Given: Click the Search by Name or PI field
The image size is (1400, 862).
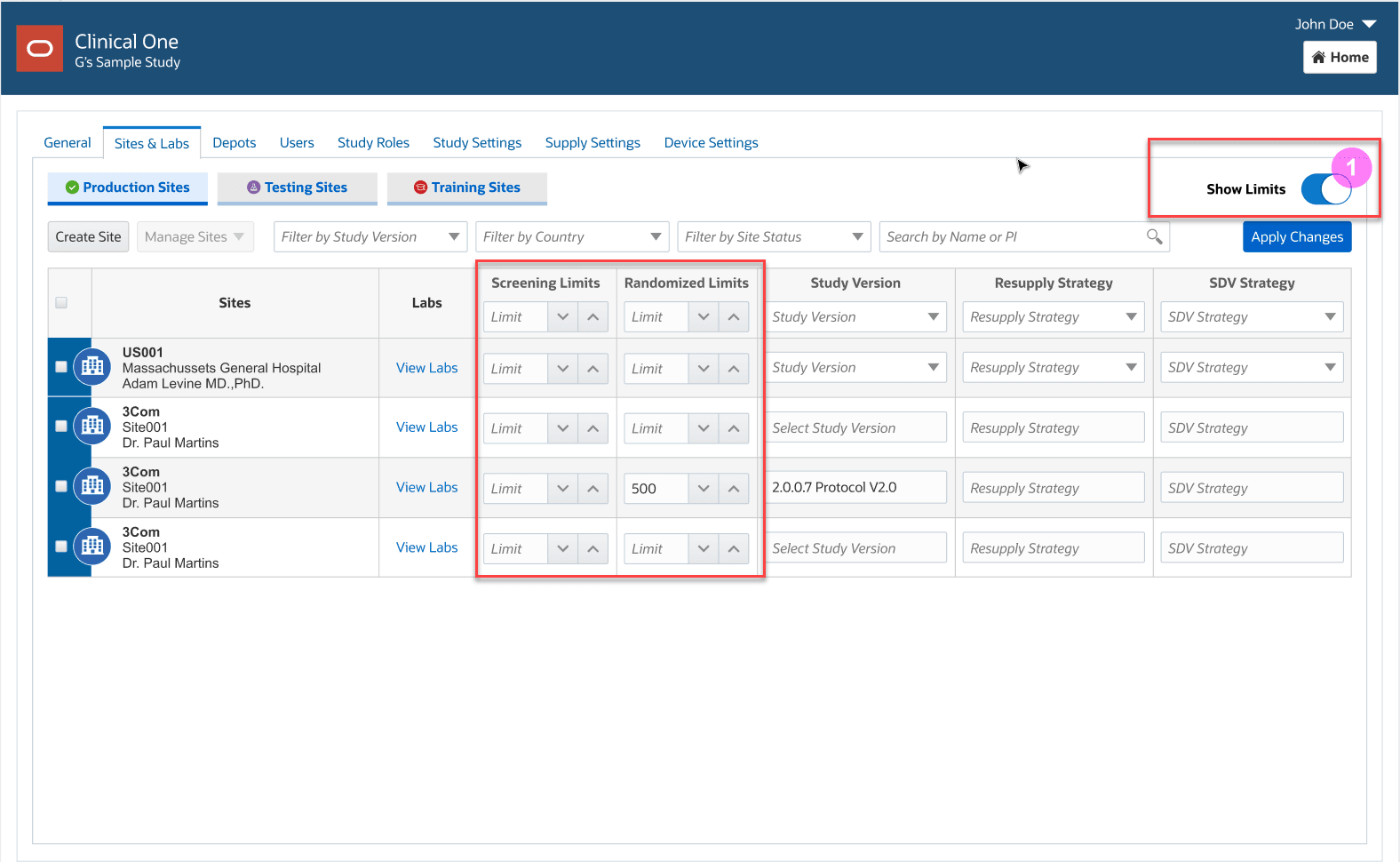Looking at the screenshot, I should [1013, 237].
